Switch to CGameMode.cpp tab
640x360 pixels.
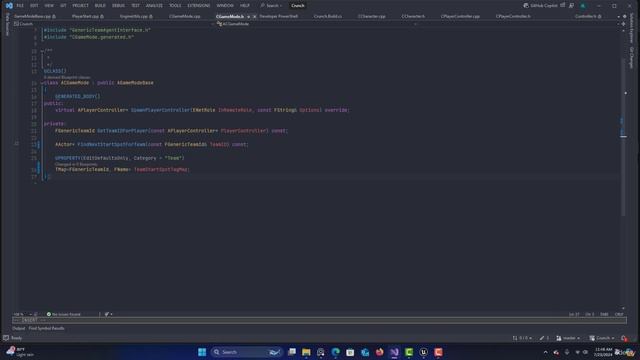(x=184, y=16)
